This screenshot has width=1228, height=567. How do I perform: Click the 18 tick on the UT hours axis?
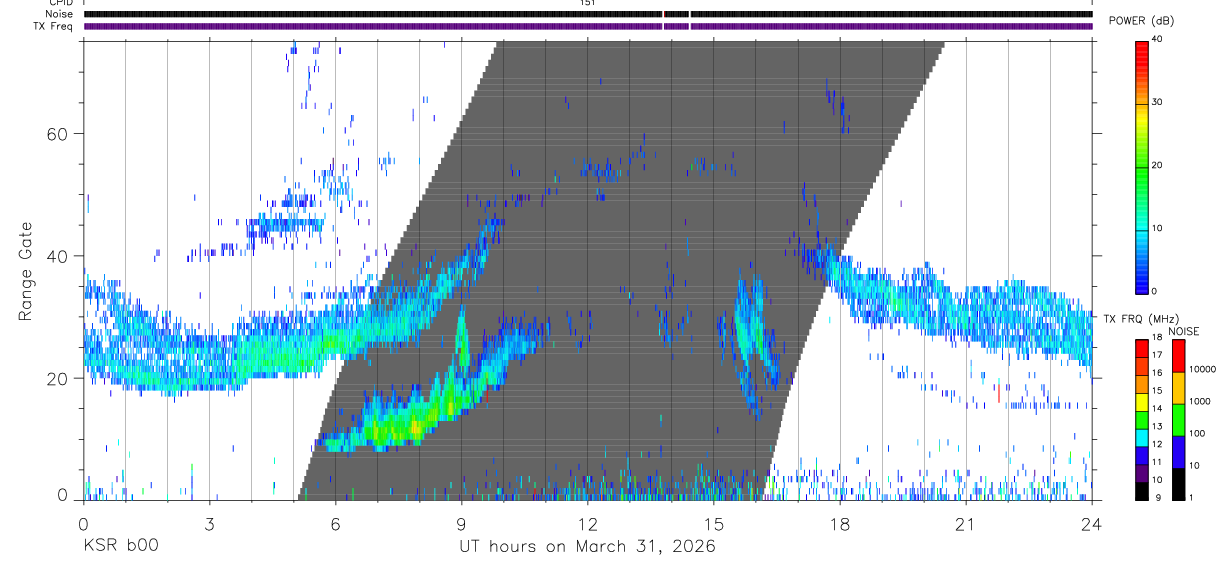tap(840, 522)
